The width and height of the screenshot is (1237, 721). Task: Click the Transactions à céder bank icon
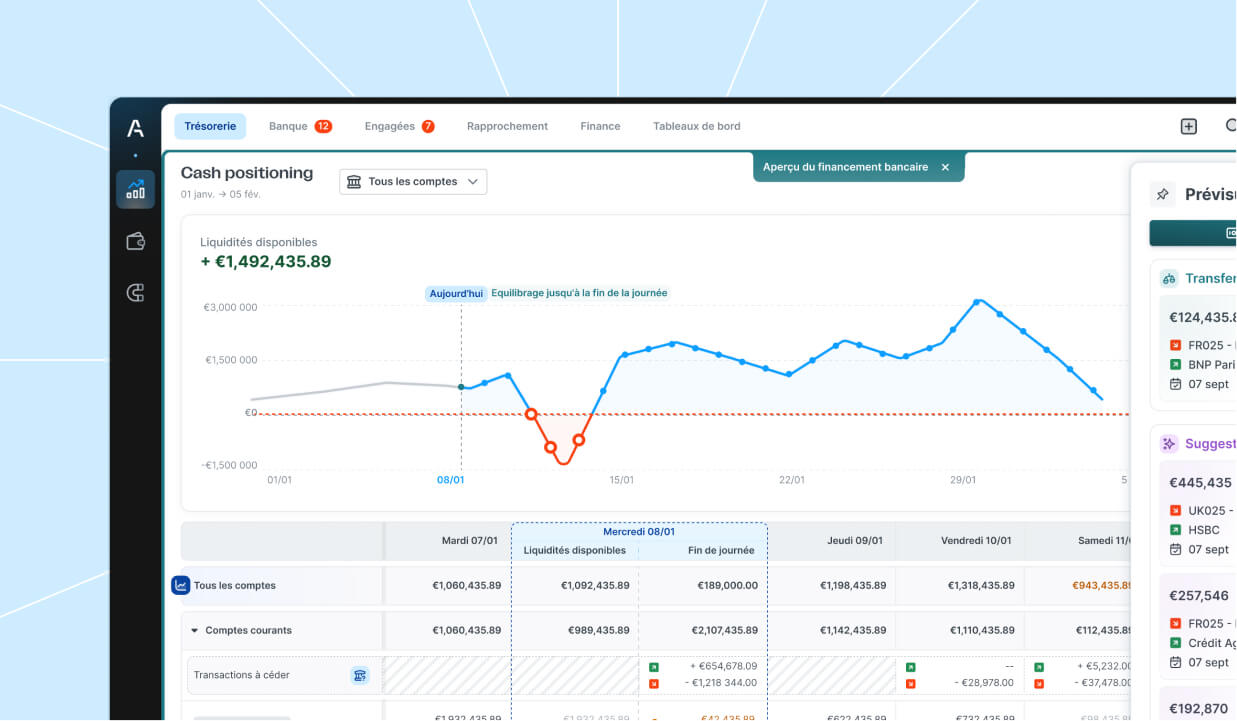(360, 676)
